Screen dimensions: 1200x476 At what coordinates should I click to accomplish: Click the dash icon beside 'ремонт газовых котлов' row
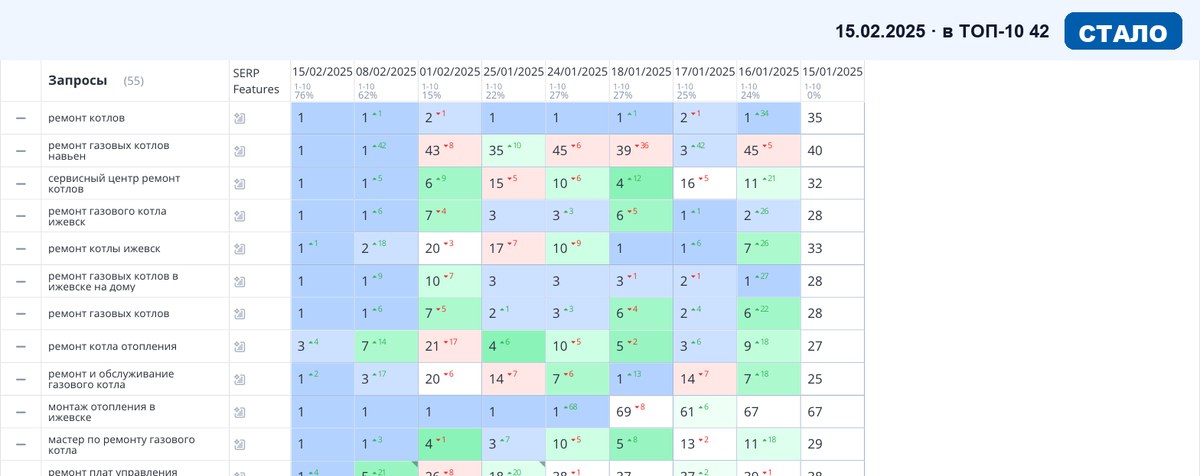click(x=20, y=314)
